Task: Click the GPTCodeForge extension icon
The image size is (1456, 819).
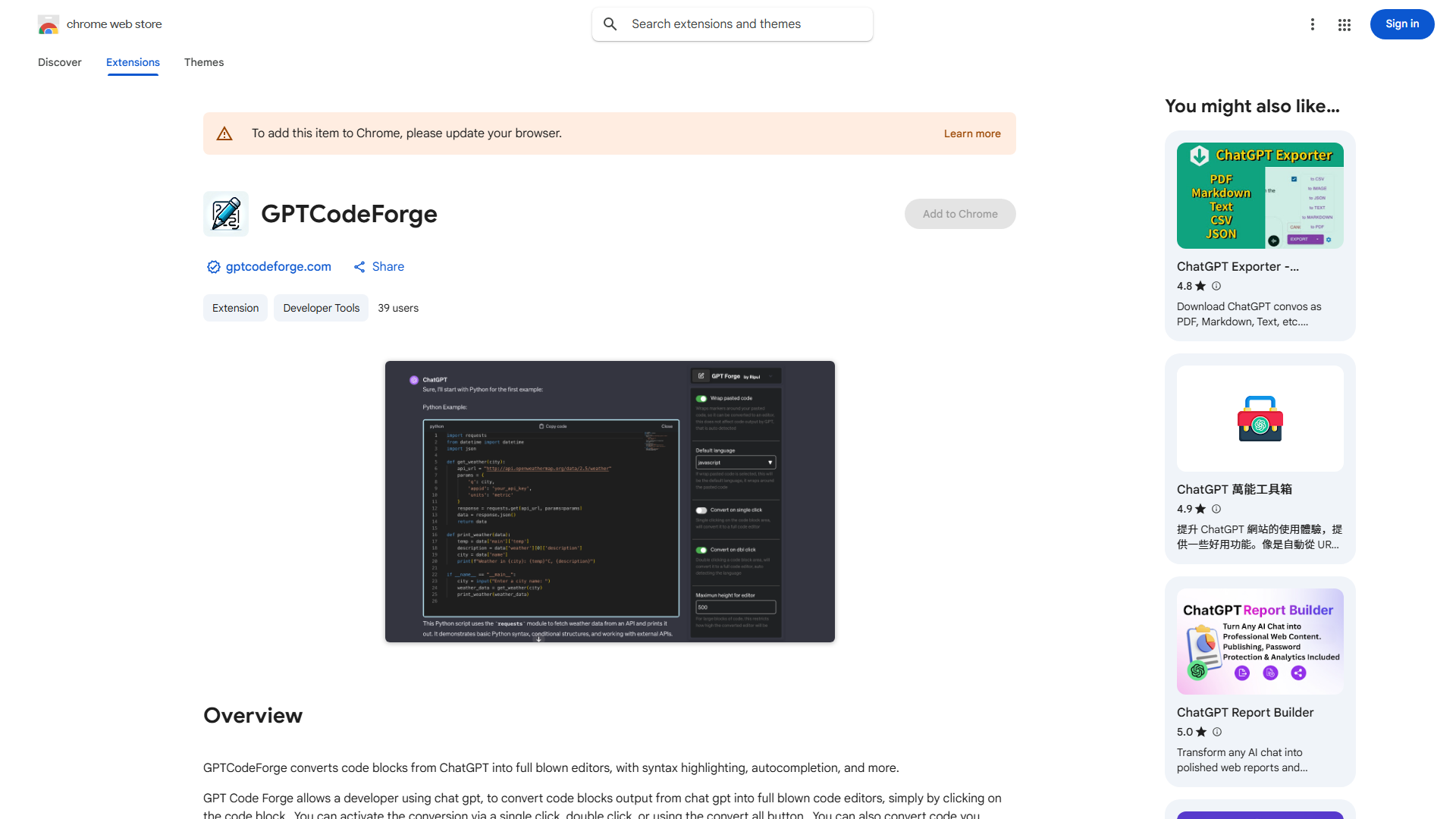Action: [x=225, y=214]
